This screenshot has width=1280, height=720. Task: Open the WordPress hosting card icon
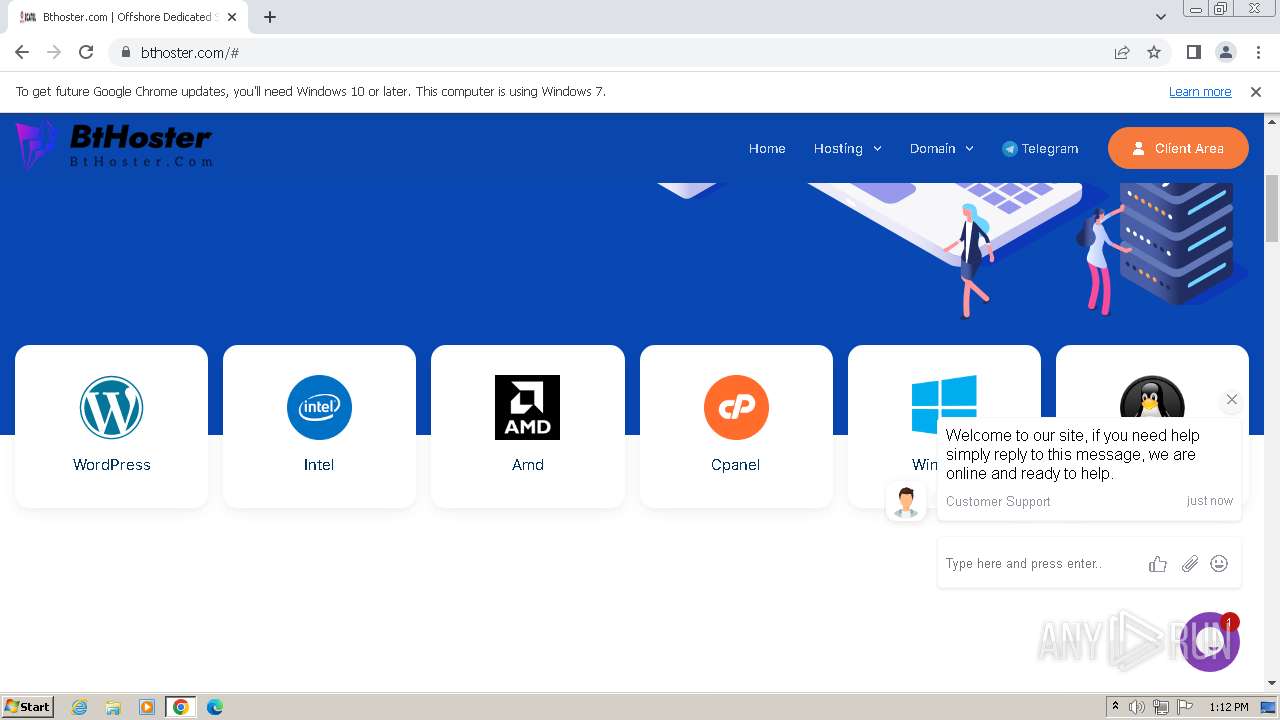pyautogui.click(x=112, y=407)
